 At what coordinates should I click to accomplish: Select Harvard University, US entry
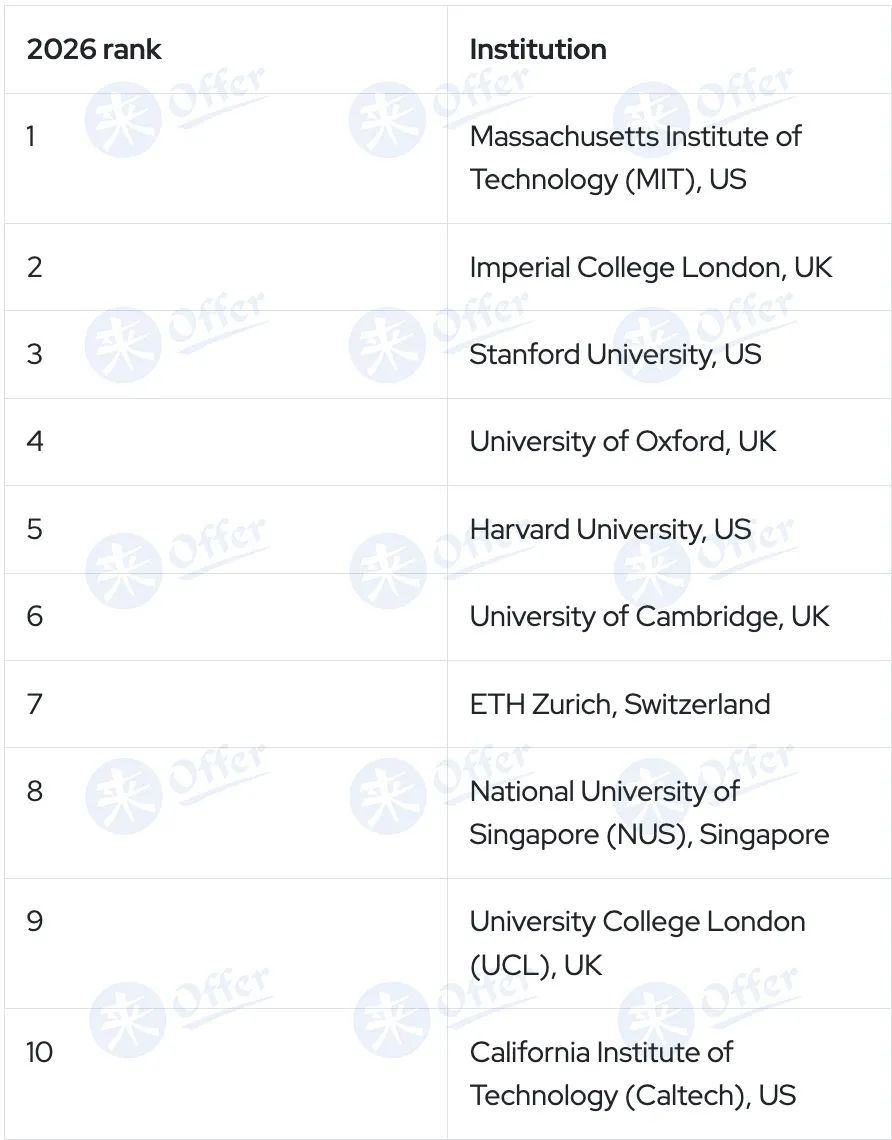610,529
